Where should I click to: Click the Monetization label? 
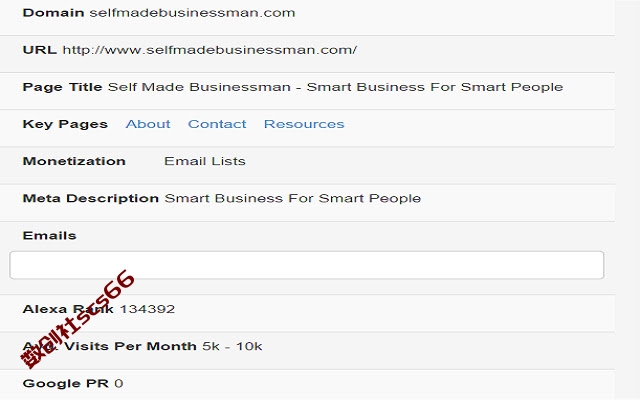click(74, 161)
